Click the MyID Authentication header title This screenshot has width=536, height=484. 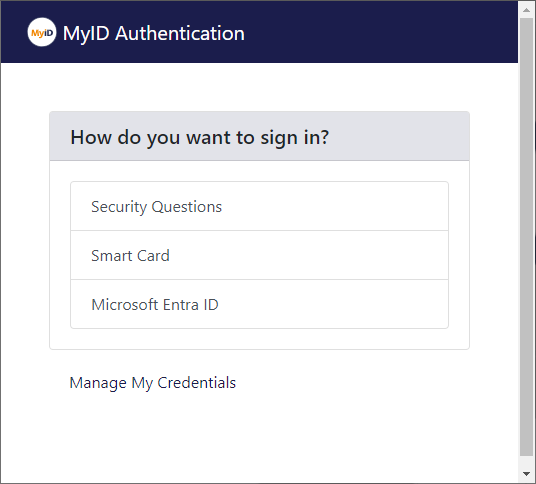point(154,33)
